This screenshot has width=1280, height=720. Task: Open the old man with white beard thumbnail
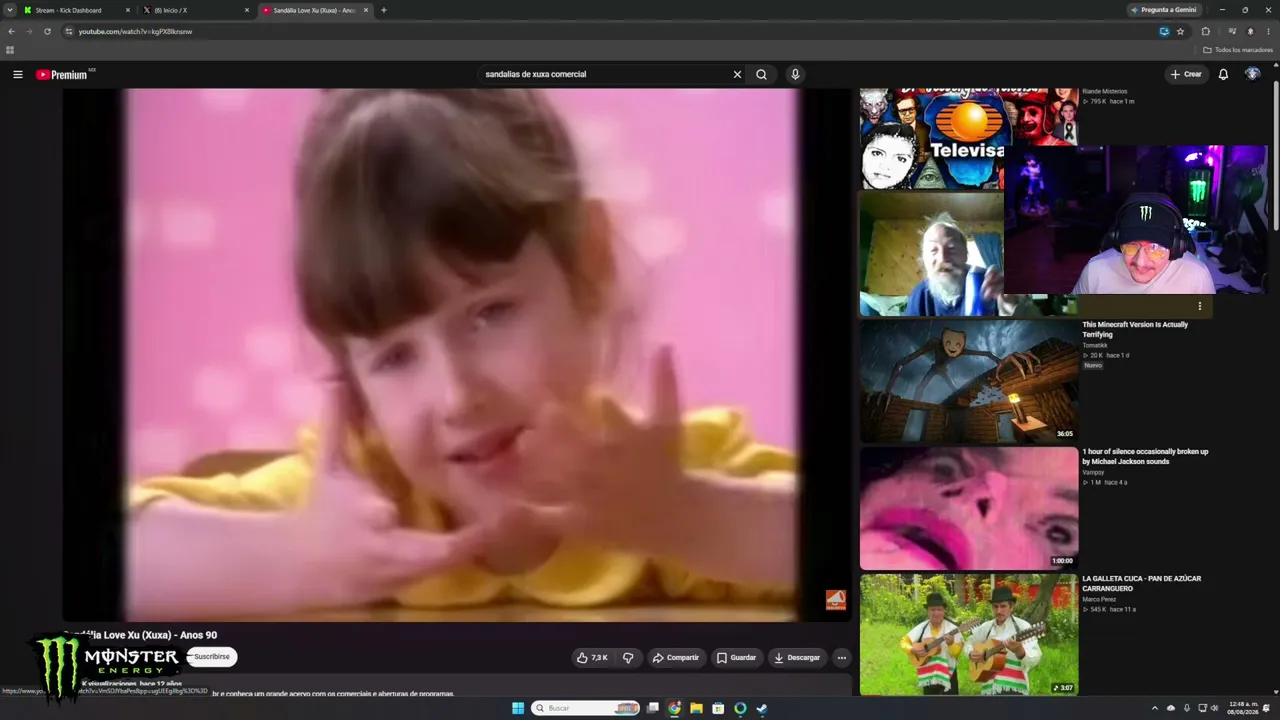coord(932,254)
